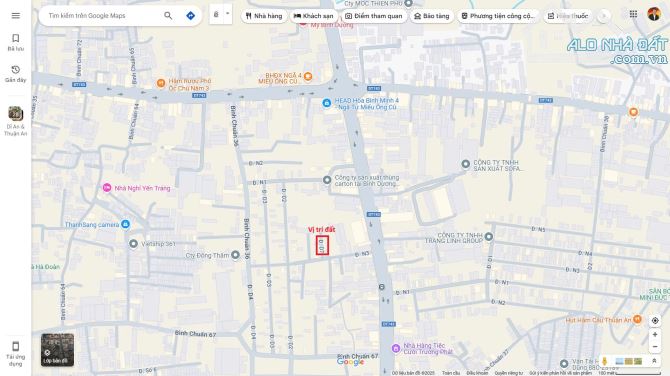Click the HEAD Hòa Bình Minh 4 pin
Screen dimensions: 670x376
(326, 103)
